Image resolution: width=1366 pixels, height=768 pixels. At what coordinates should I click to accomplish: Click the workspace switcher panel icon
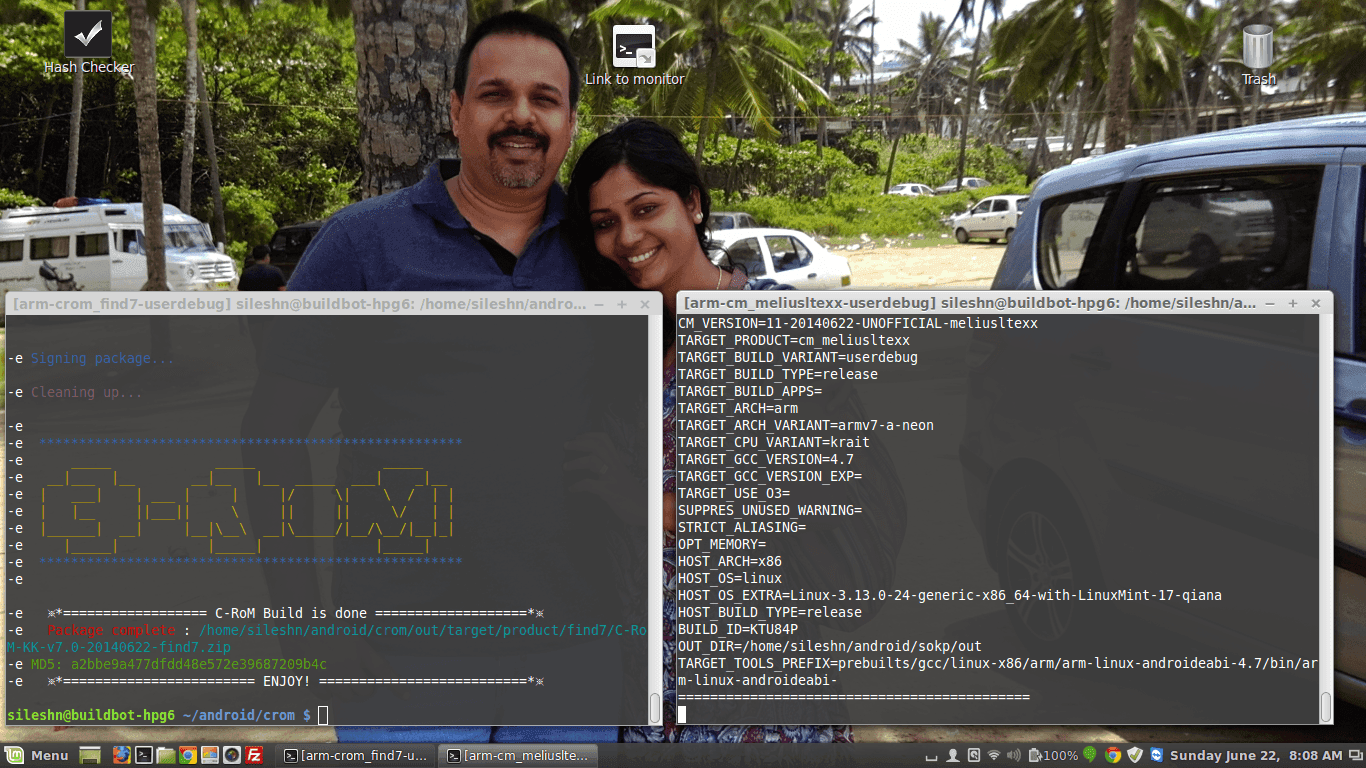tap(1355, 755)
